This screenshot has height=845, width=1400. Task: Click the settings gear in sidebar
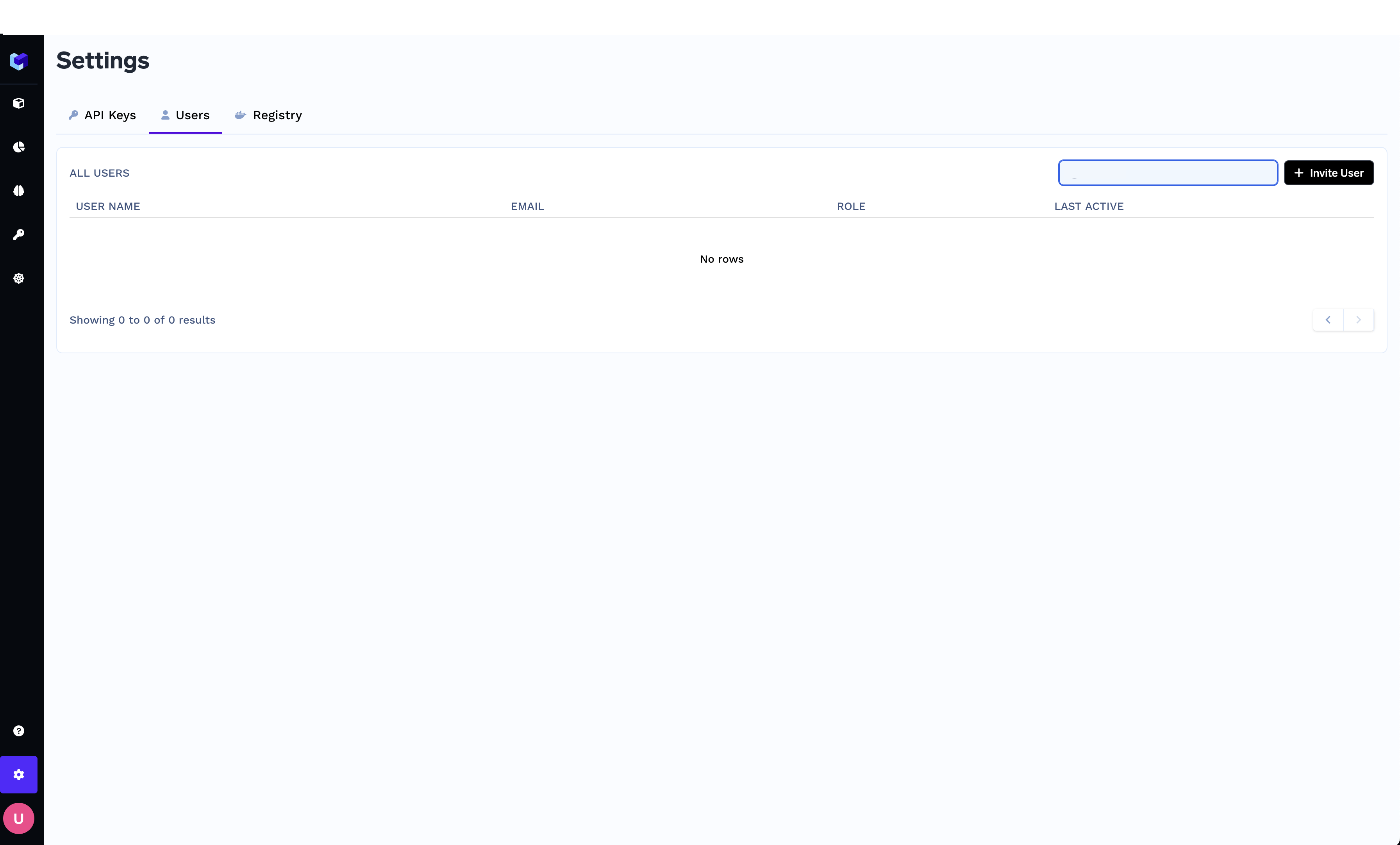[19, 775]
